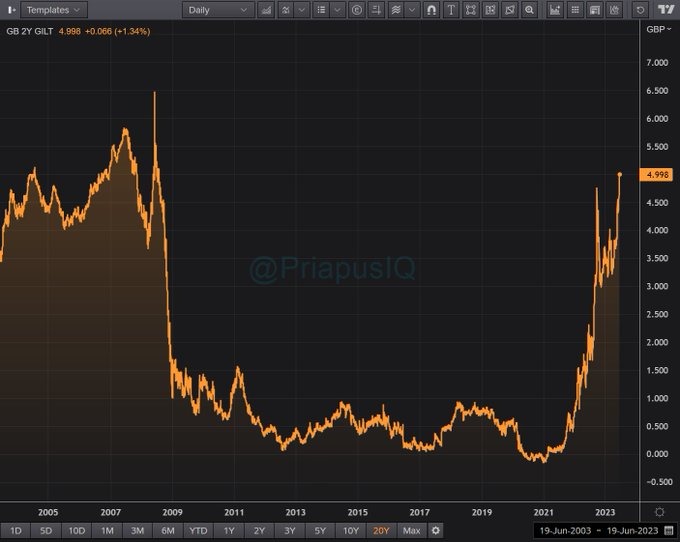The width and height of the screenshot is (680, 542).
Task: Select the 2Y time range
Action: 259,530
